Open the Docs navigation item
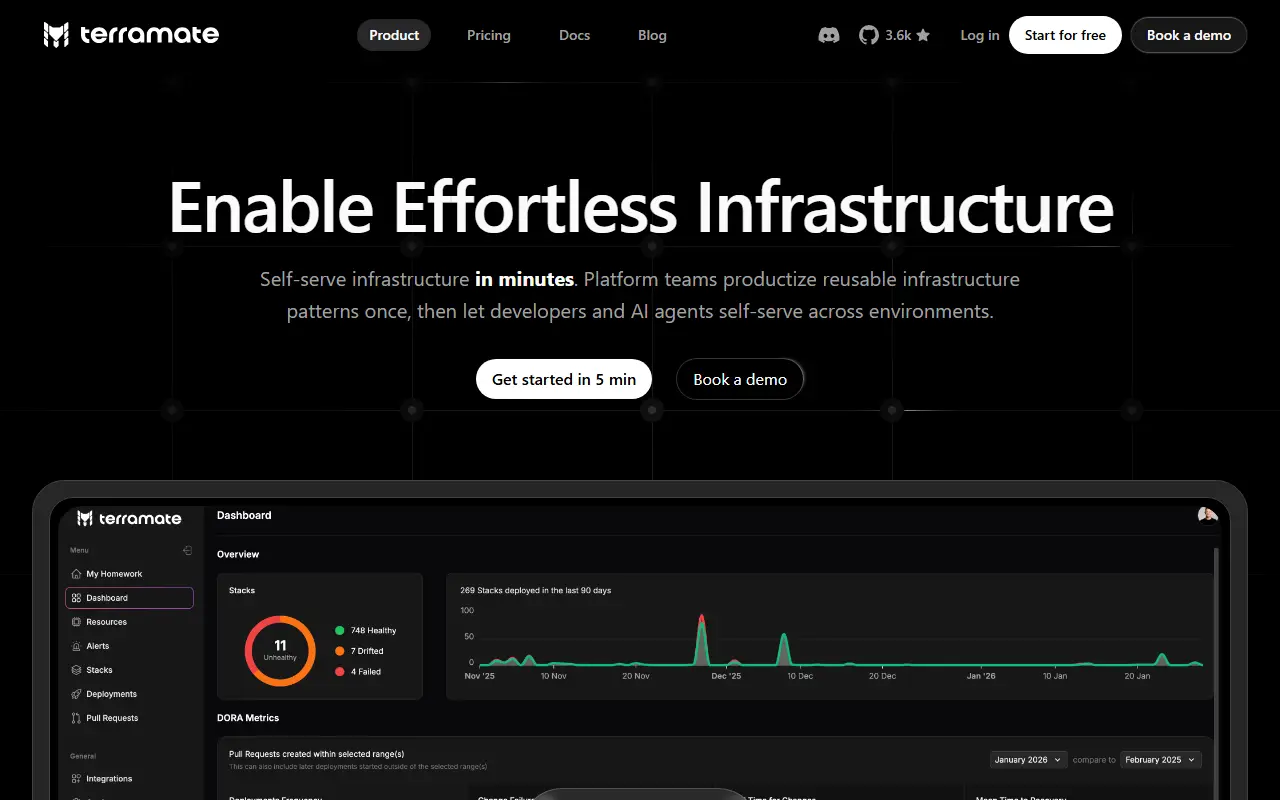 [575, 35]
